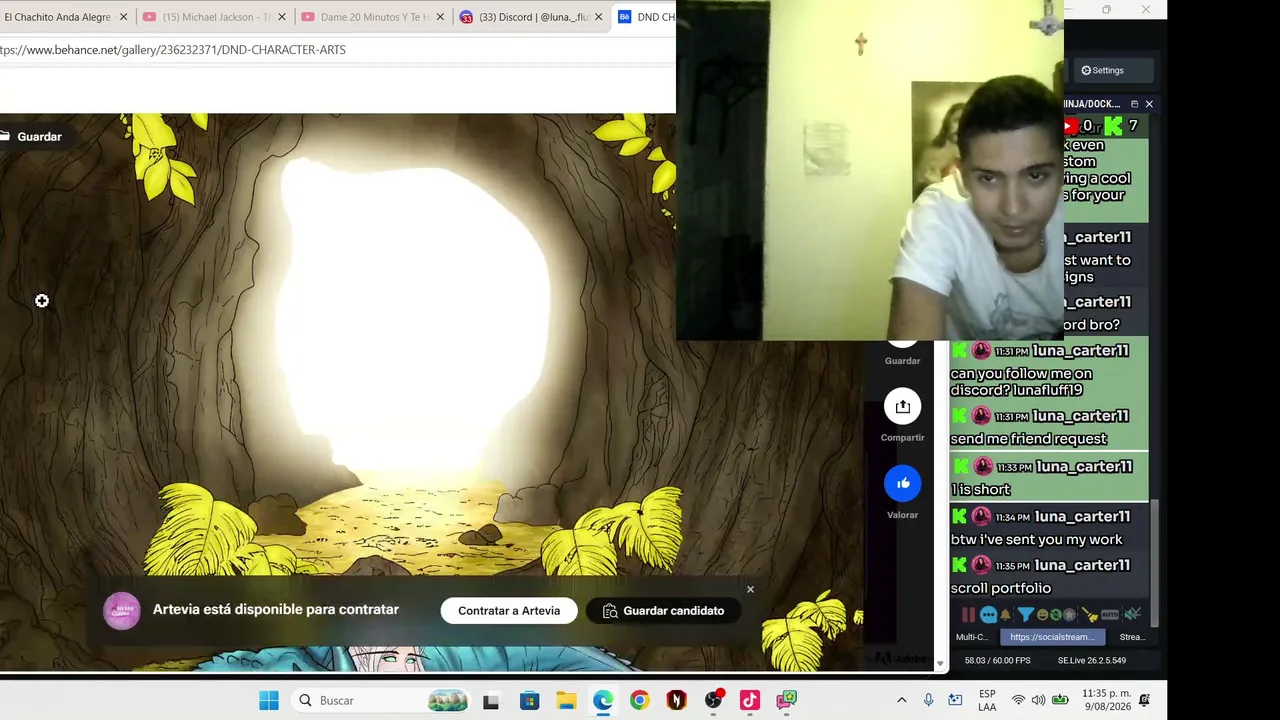Close the Dame 20 Minutos tab
Viewport: 1280px width, 720px height.
[x=440, y=17]
